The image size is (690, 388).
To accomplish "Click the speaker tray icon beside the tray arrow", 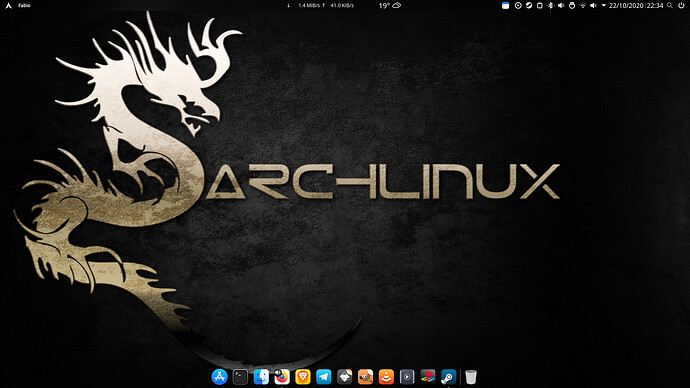I will click(x=593, y=5).
